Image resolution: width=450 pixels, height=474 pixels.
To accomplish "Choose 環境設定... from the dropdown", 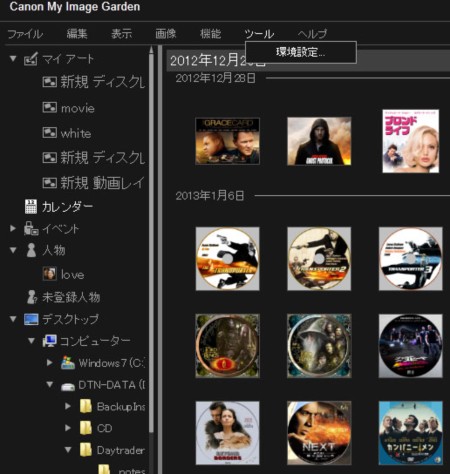I will pyautogui.click(x=301, y=52).
